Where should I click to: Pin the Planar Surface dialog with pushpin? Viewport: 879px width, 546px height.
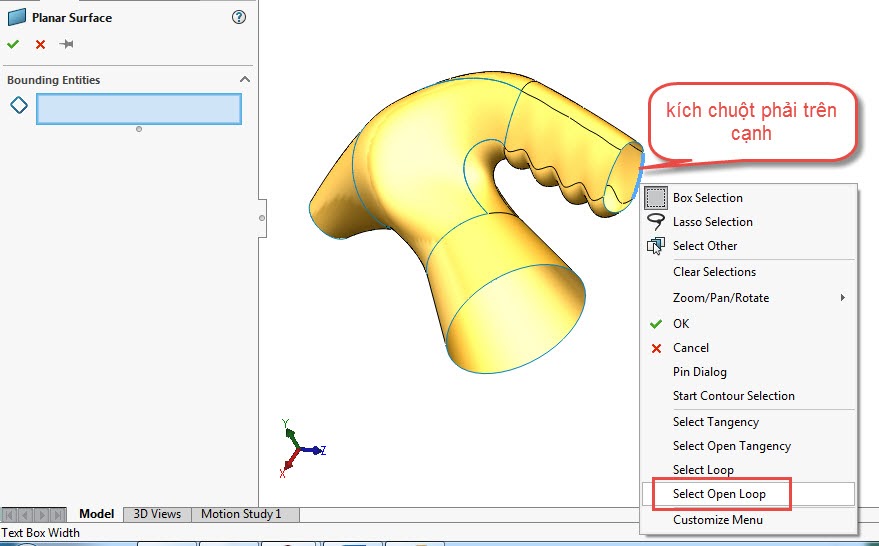pyautogui.click(x=66, y=44)
